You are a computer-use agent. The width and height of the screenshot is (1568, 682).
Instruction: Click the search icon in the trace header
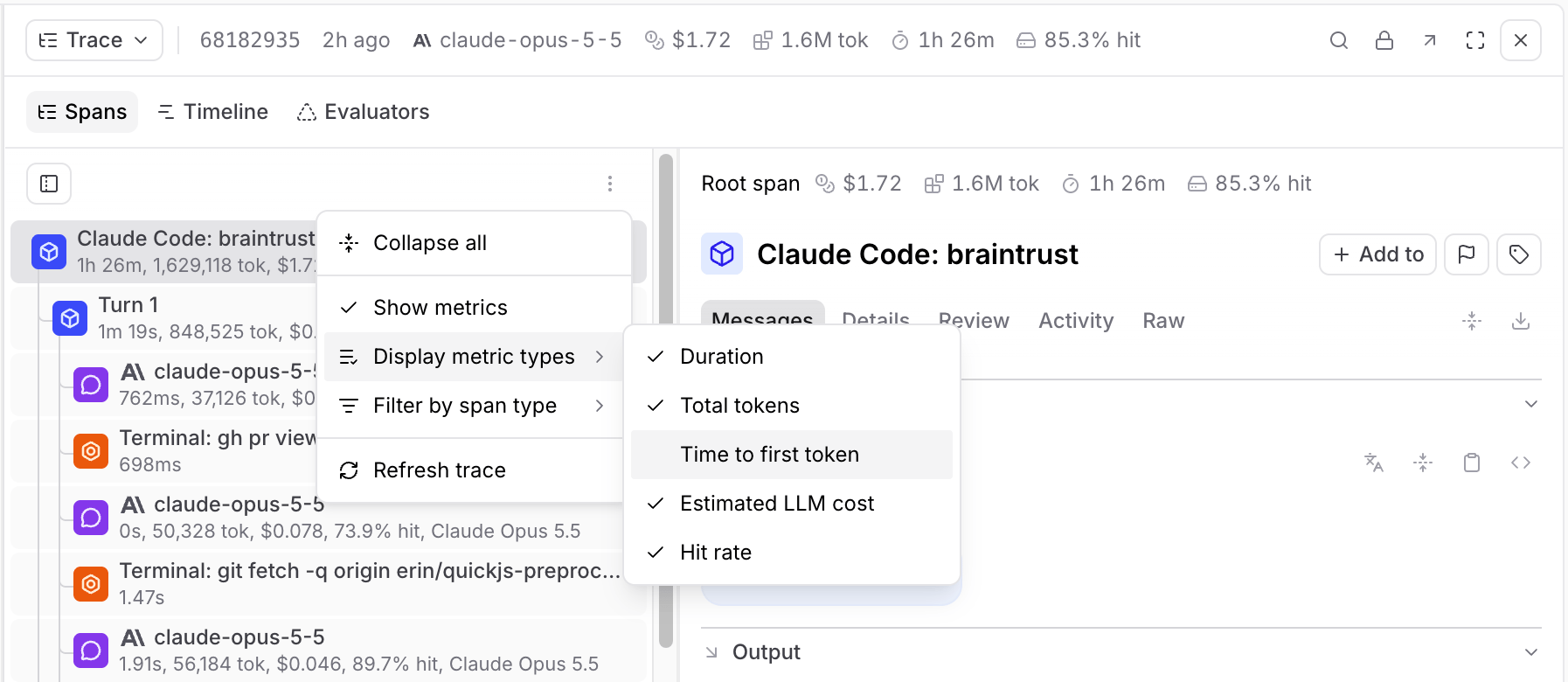tap(1338, 40)
